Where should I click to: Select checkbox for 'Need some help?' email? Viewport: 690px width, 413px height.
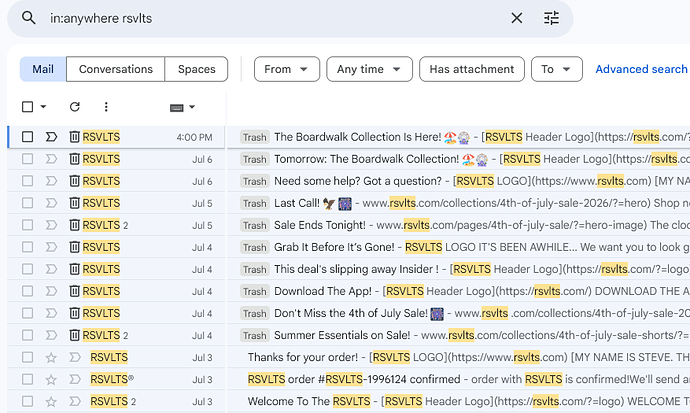coord(27,181)
